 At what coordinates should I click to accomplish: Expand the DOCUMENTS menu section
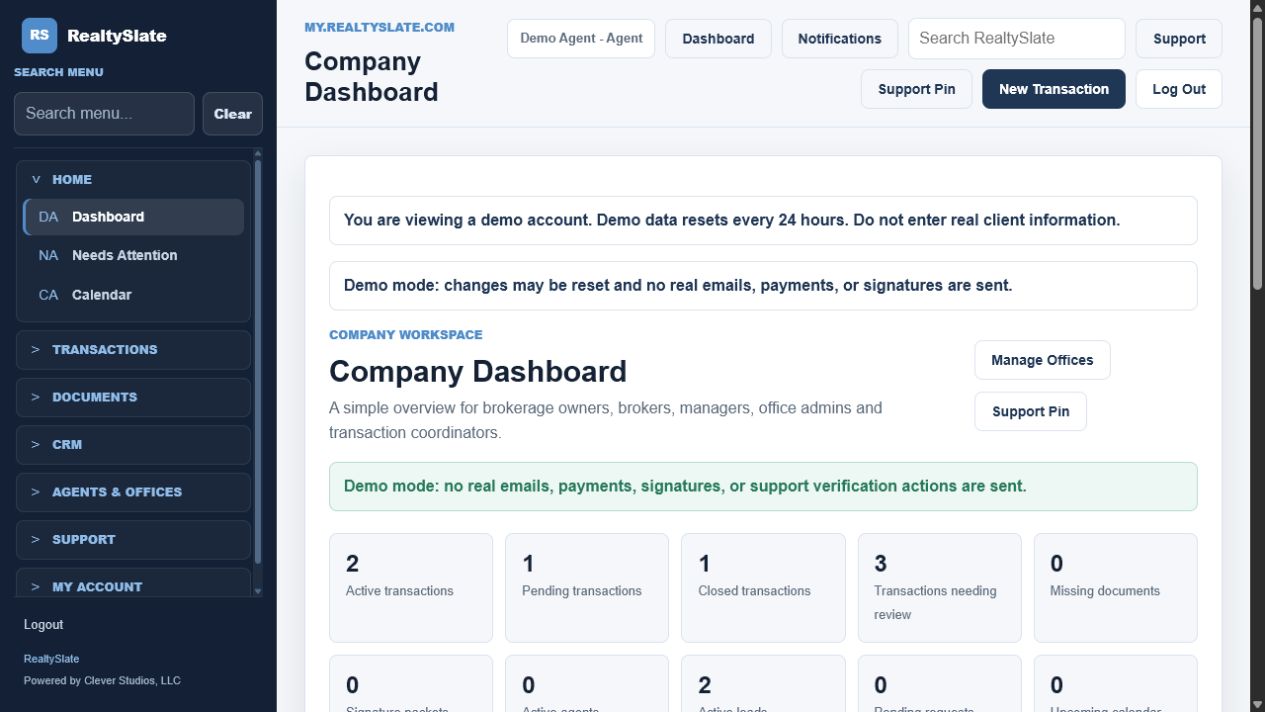tap(133, 397)
